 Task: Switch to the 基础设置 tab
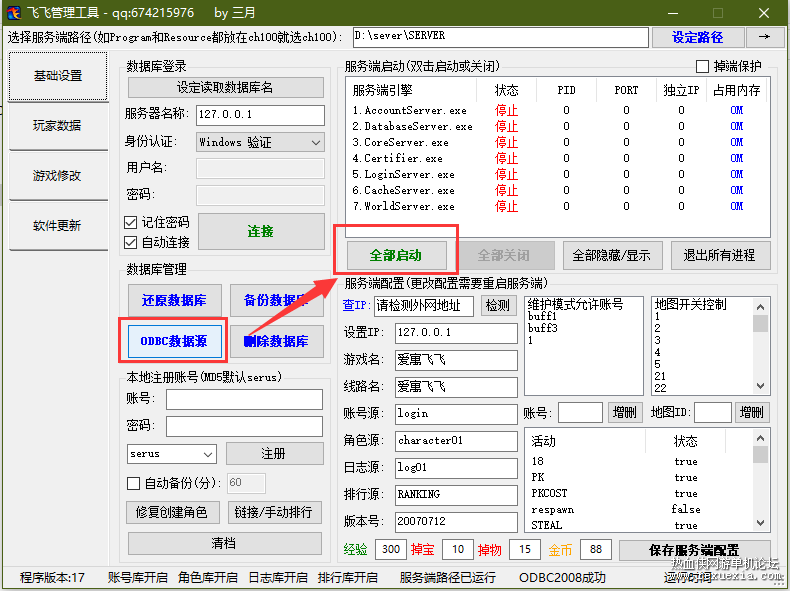click(x=58, y=76)
